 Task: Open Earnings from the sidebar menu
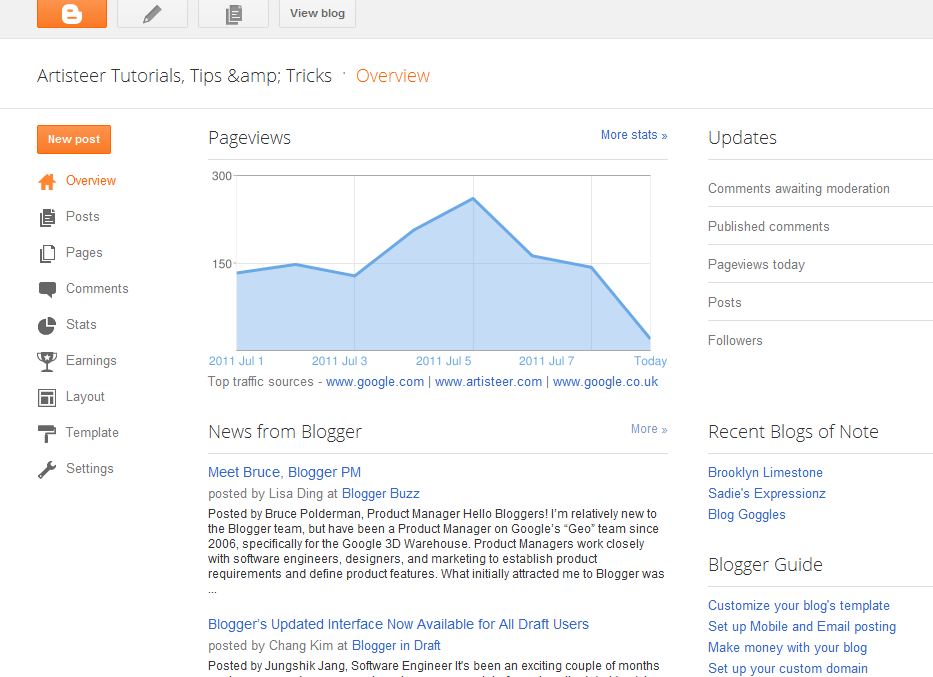[x=91, y=361]
